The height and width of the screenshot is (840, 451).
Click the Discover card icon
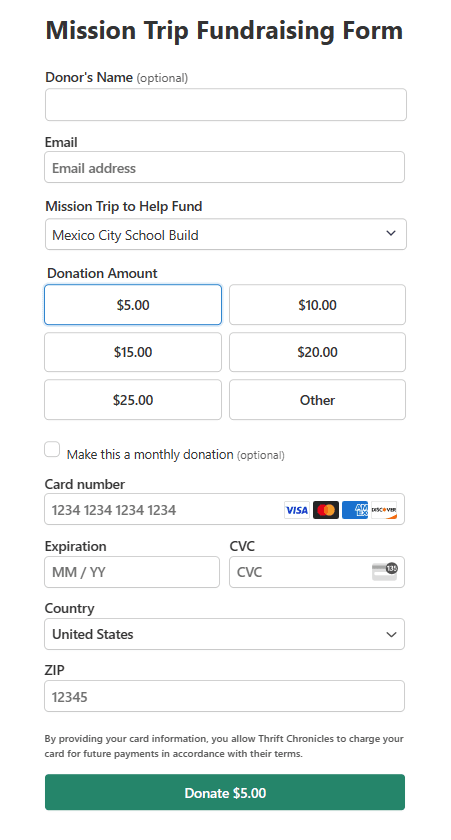point(384,509)
